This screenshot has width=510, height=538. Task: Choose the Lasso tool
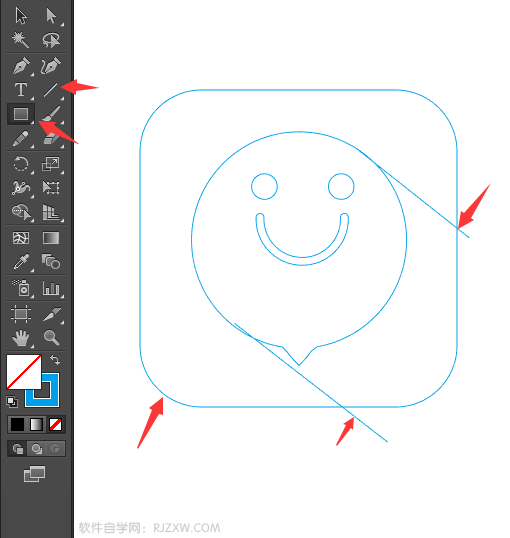[x=51, y=40]
